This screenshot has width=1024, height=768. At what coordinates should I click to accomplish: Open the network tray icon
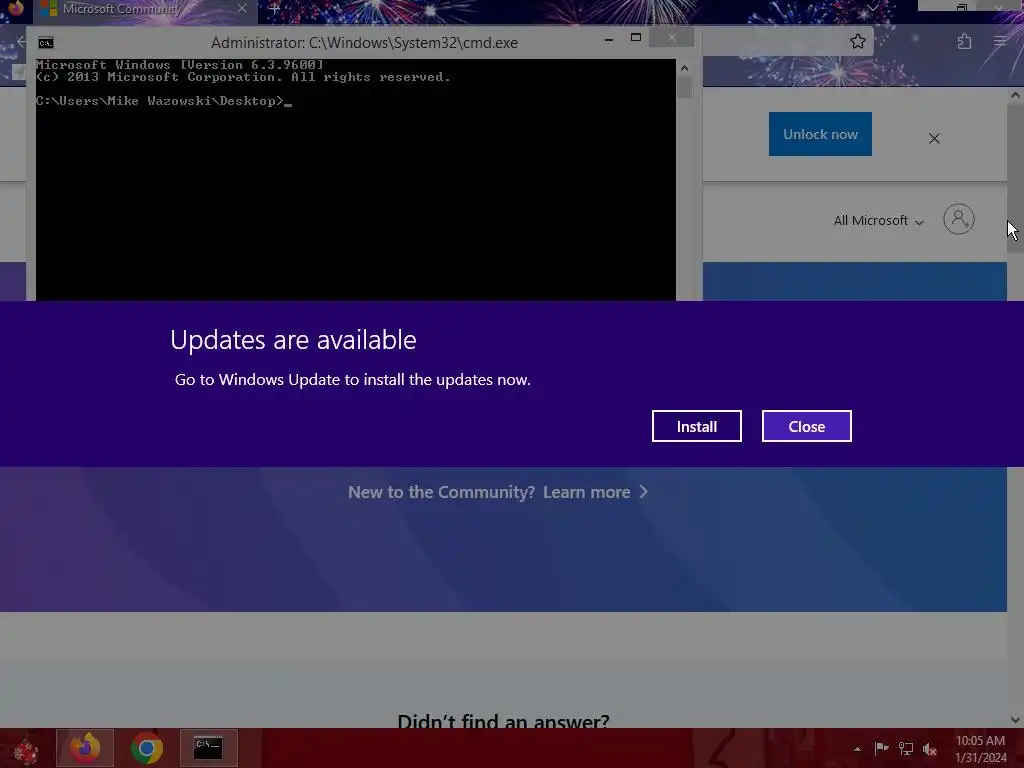click(x=905, y=748)
